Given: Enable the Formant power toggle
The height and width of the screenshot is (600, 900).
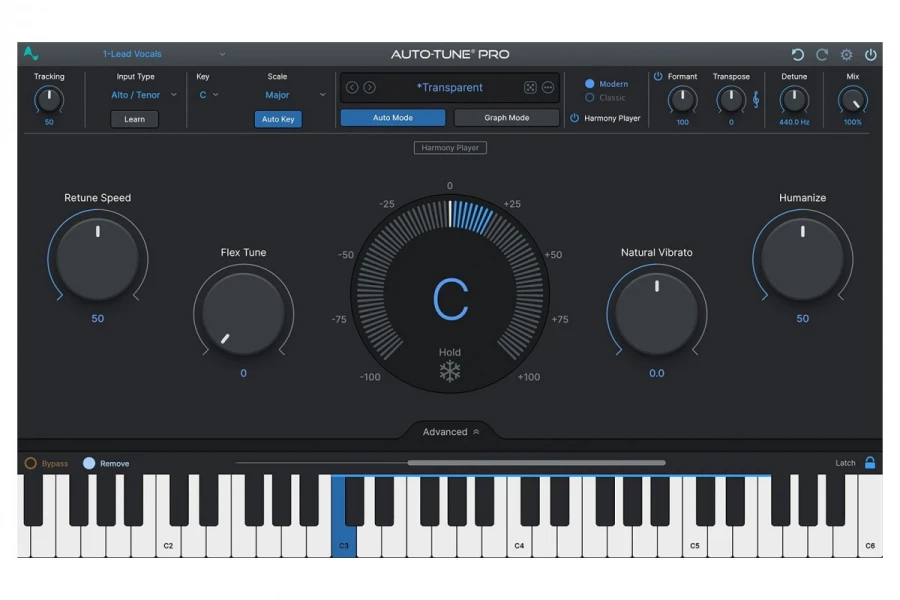Looking at the screenshot, I should (x=658, y=76).
